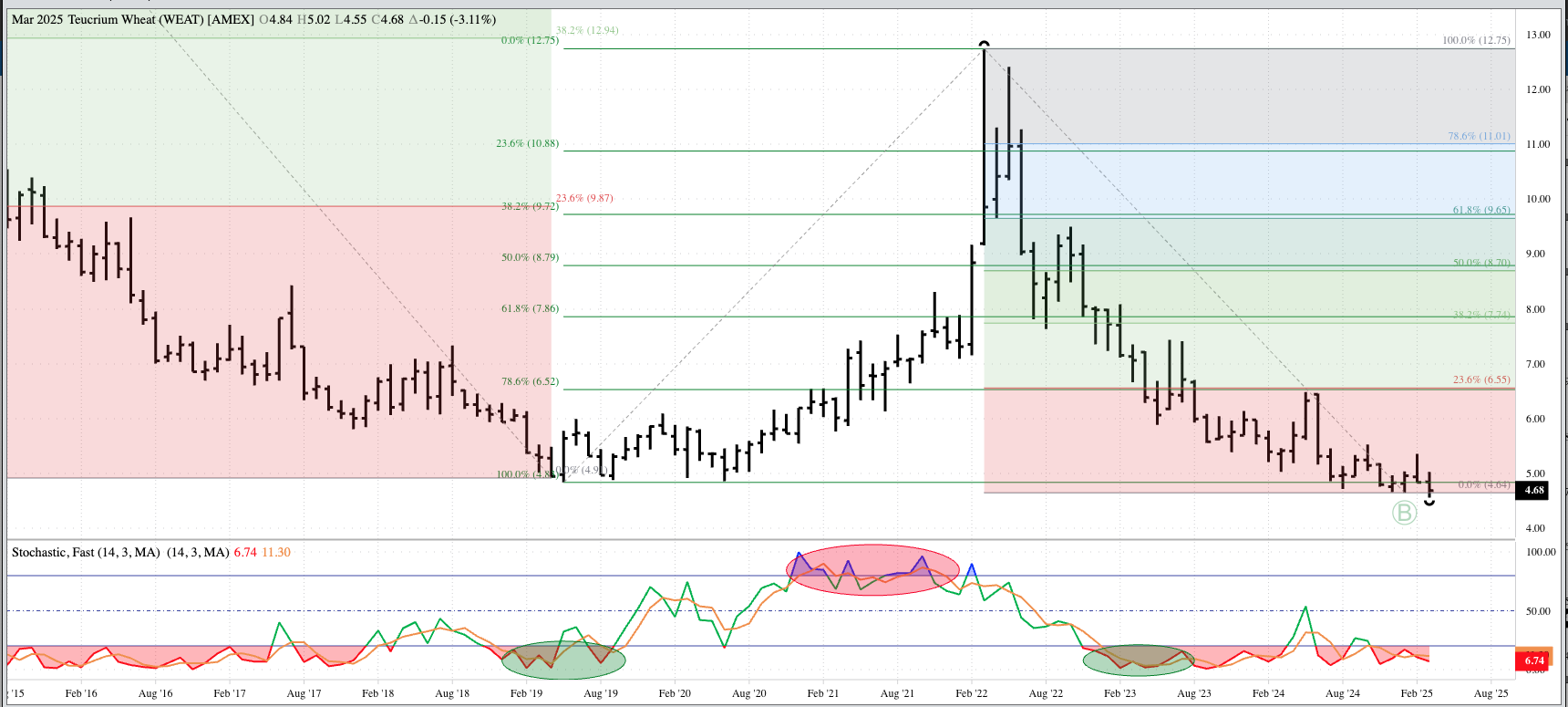
Task: Click the Stochastic, Fast (14, 3, MA) label
Action: tap(86, 552)
